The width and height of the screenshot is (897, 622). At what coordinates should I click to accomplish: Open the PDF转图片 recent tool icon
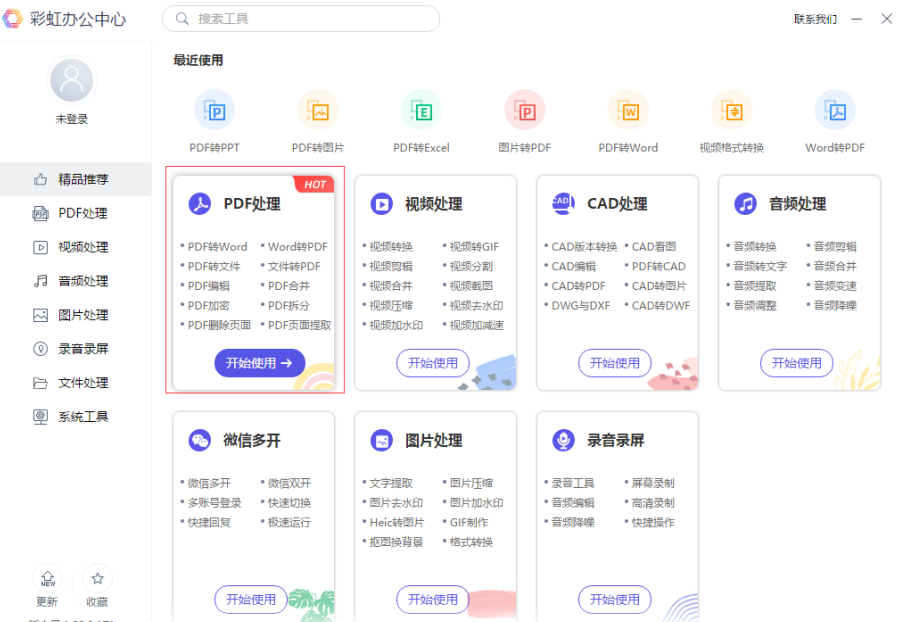(318, 110)
